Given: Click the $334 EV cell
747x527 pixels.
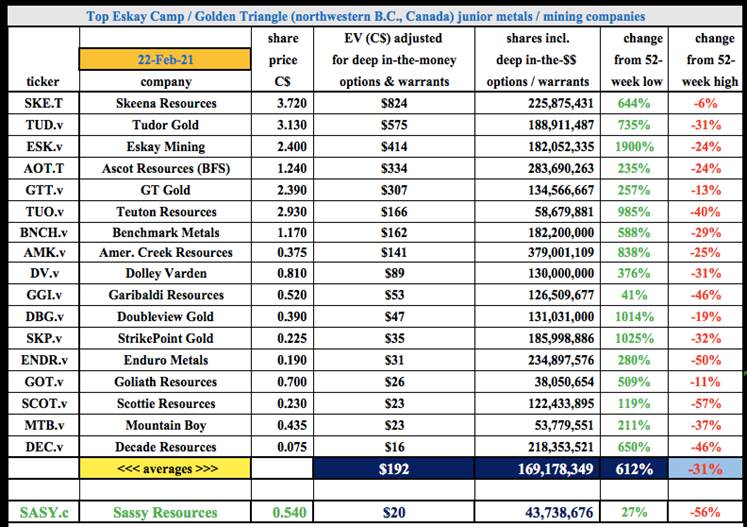Looking at the screenshot, I should 394,168.
